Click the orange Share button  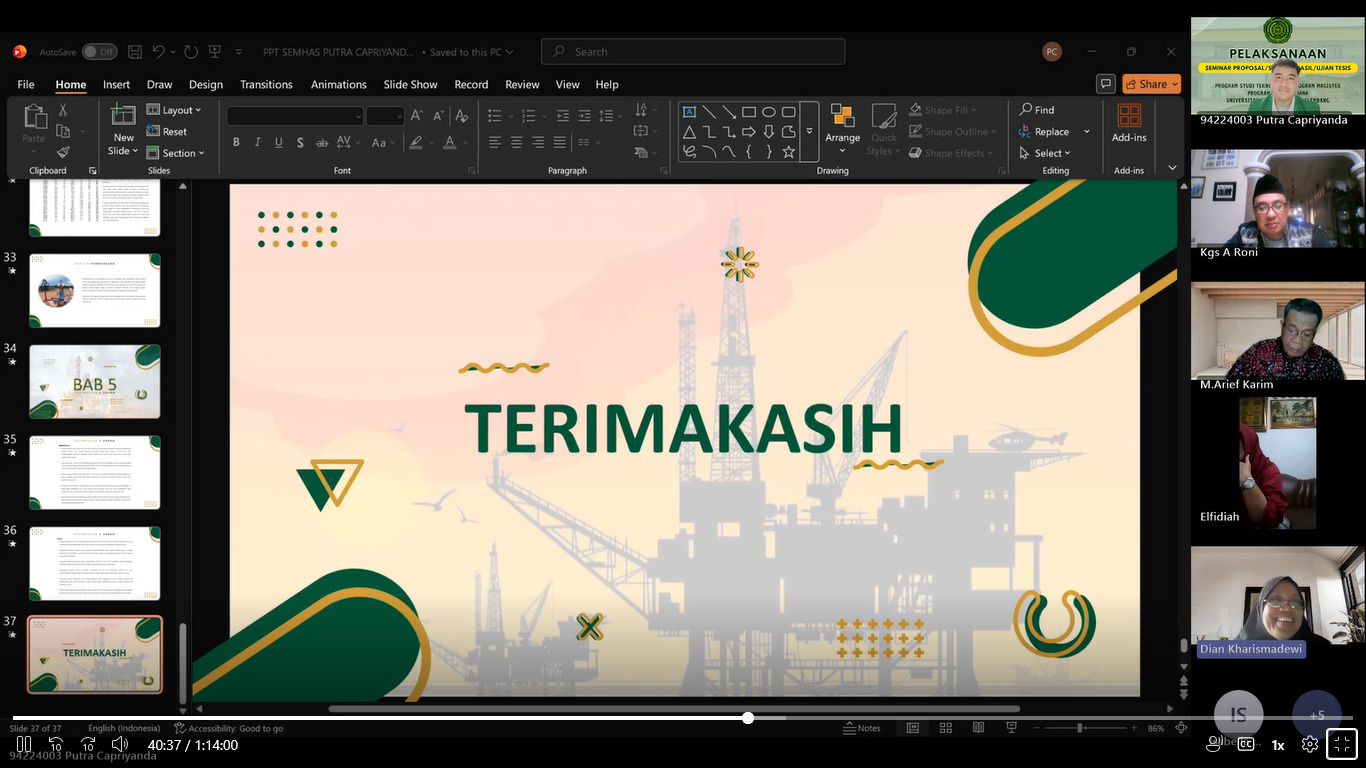click(x=1151, y=84)
